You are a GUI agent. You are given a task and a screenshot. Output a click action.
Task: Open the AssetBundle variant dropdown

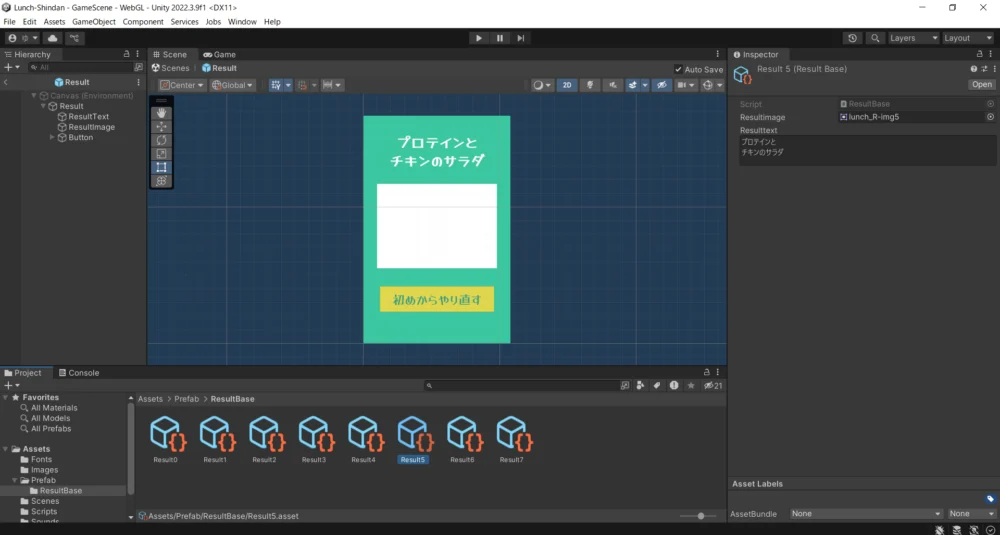pyautogui.click(x=971, y=513)
